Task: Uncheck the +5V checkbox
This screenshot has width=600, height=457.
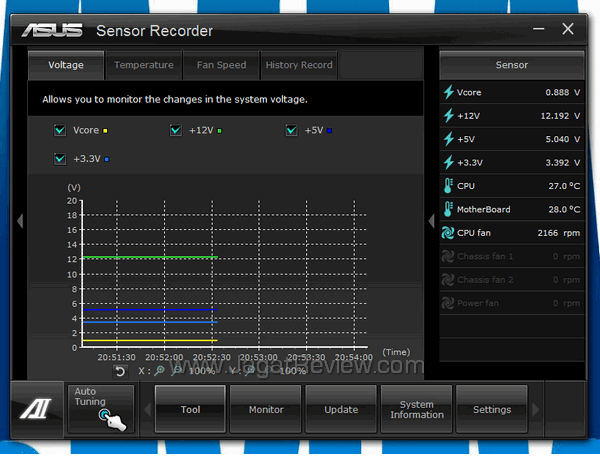Action: click(292, 130)
